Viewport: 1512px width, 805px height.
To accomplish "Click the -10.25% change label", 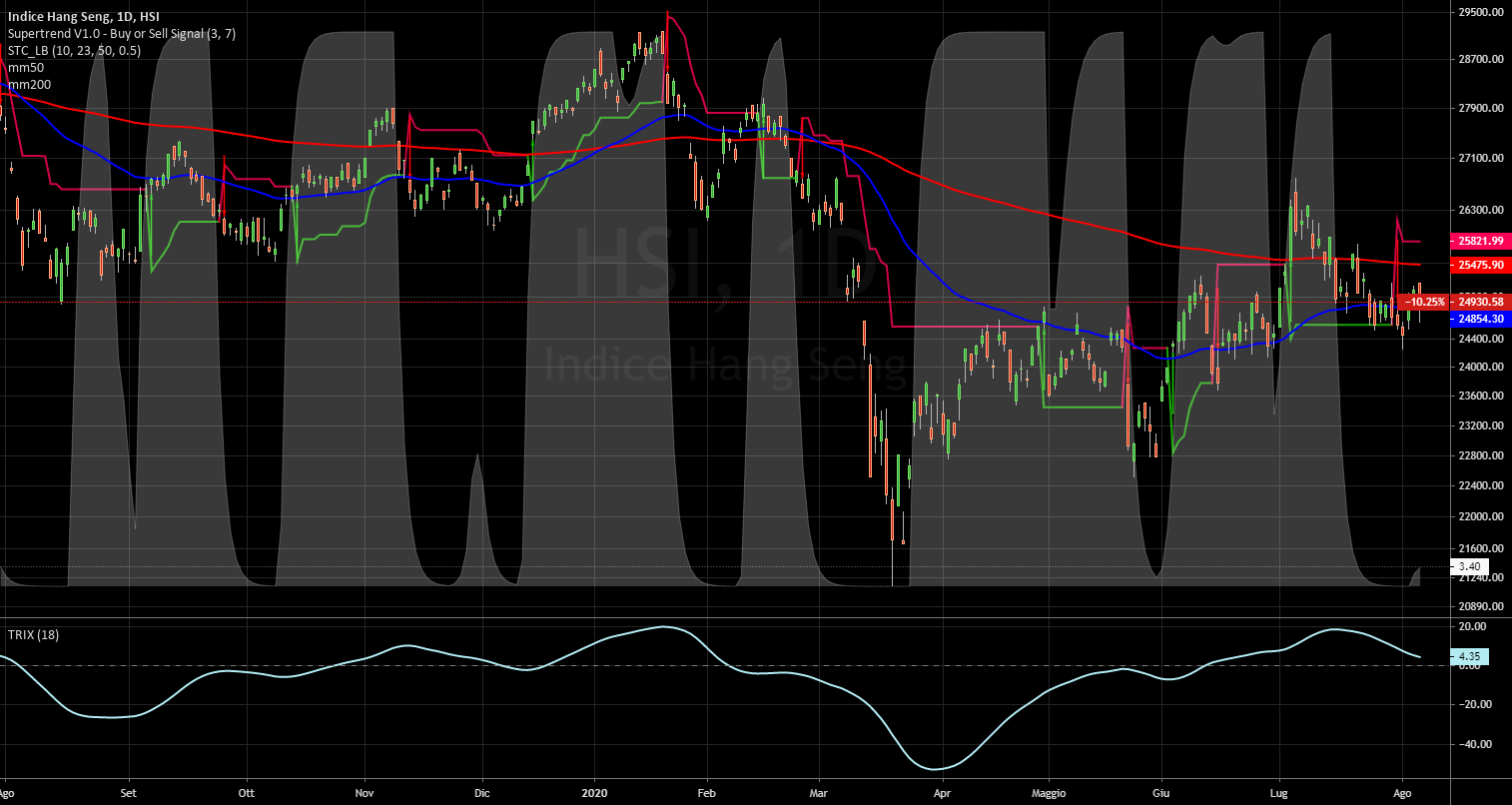I will coord(1425,302).
